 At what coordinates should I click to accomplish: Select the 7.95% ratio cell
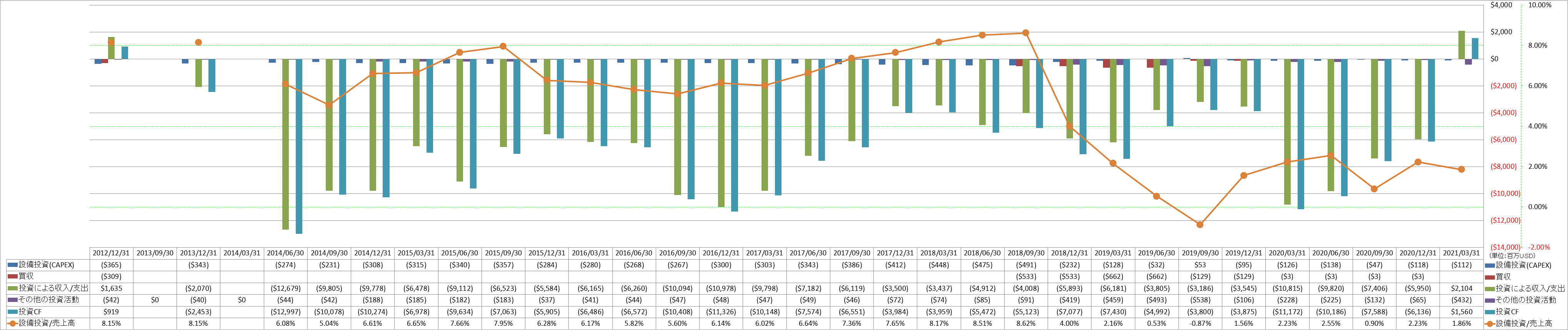pos(503,323)
